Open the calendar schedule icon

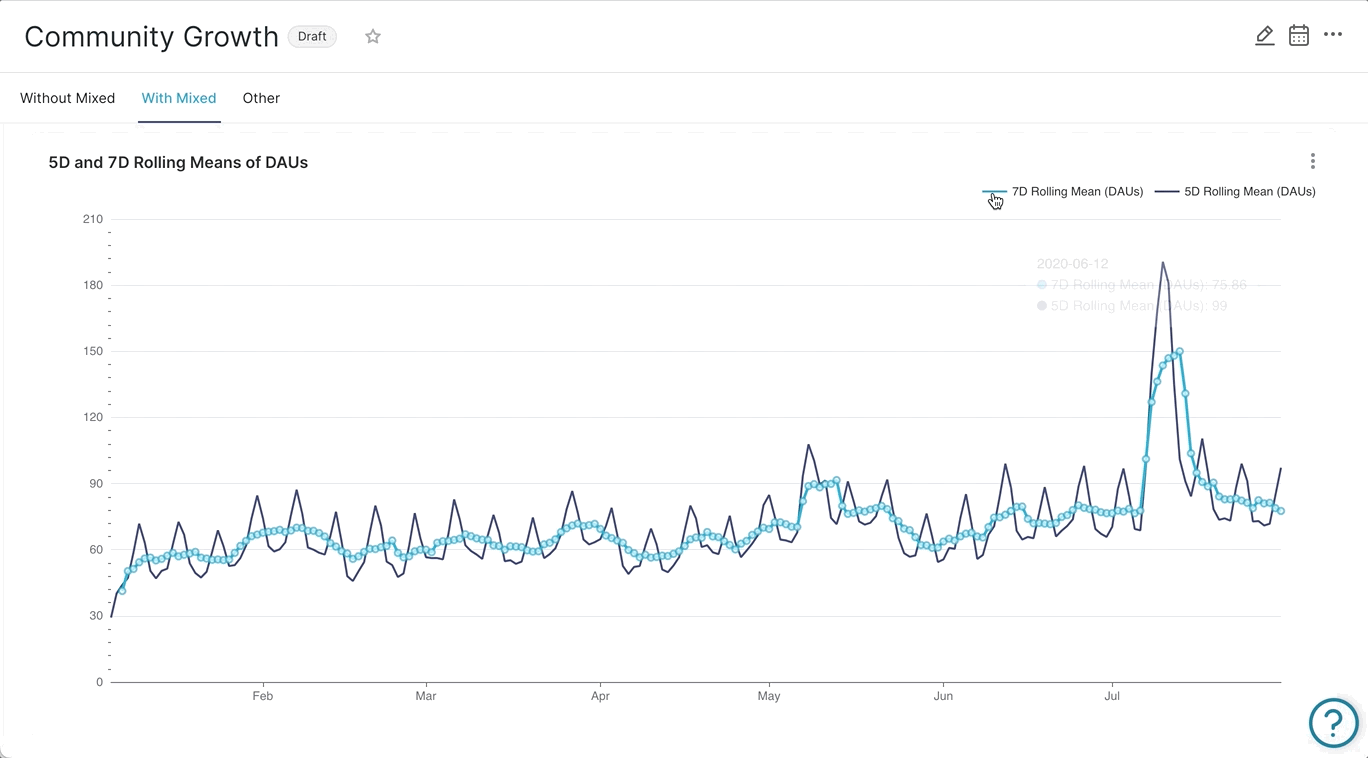1298,36
